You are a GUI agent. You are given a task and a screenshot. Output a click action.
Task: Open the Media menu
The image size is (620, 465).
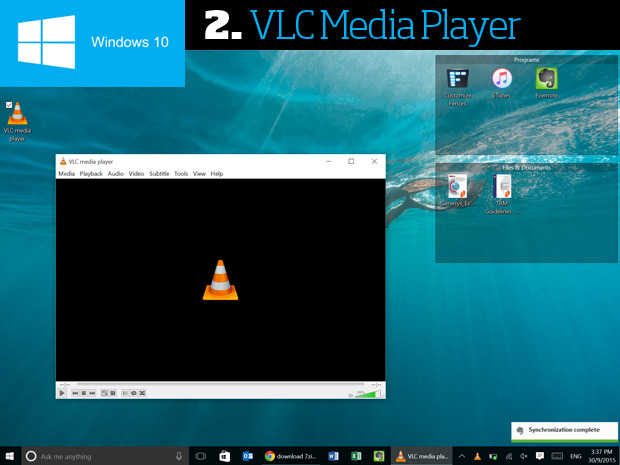pyautogui.click(x=66, y=174)
